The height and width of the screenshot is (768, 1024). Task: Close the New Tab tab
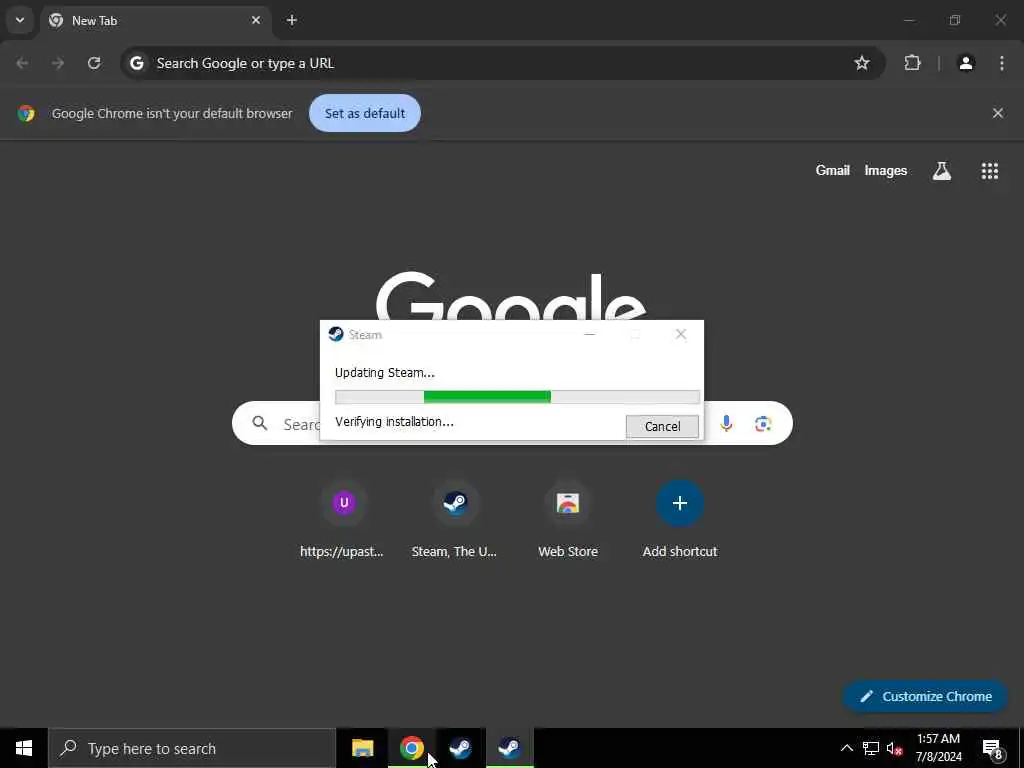[256, 20]
